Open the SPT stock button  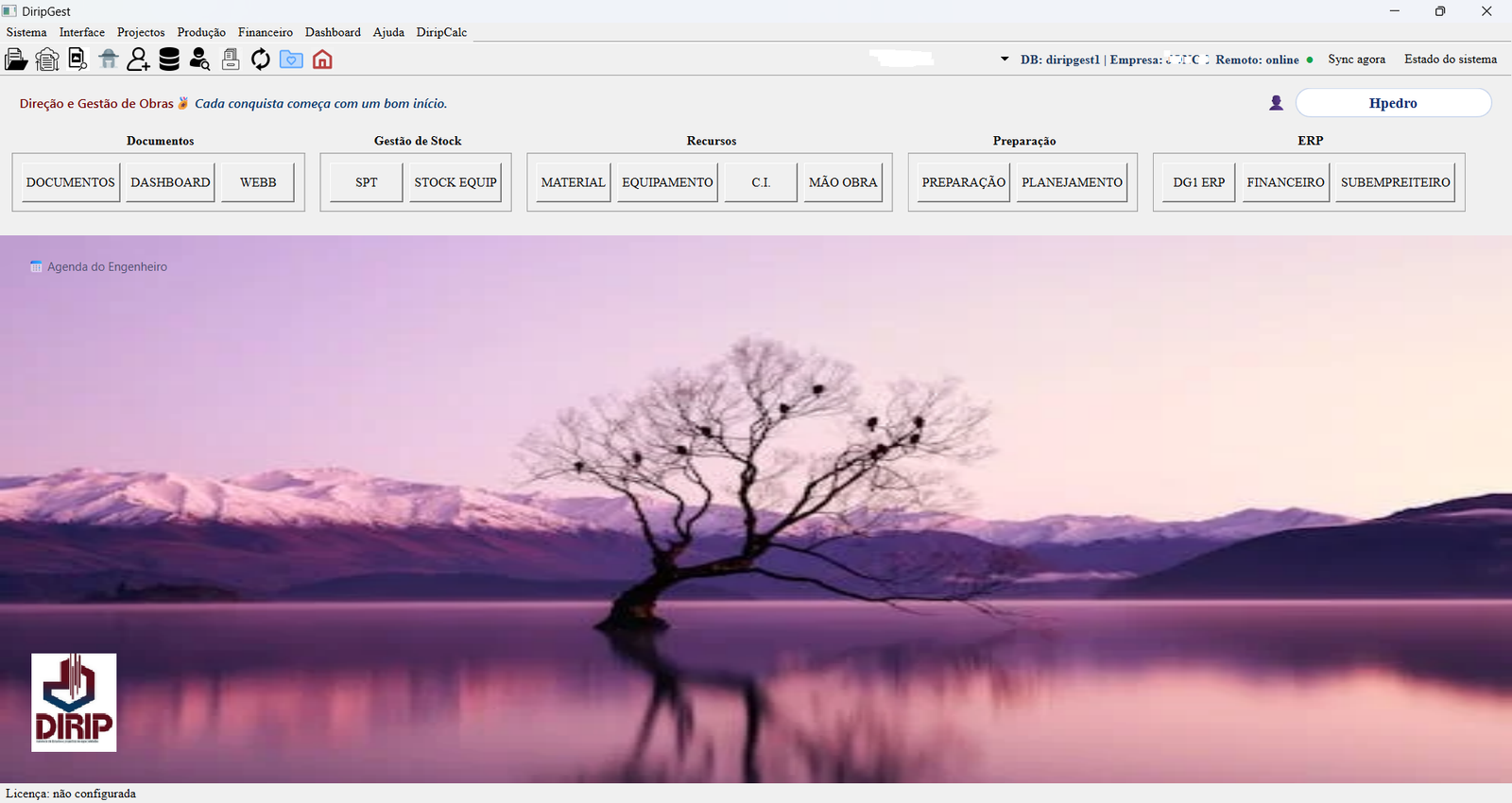(367, 182)
